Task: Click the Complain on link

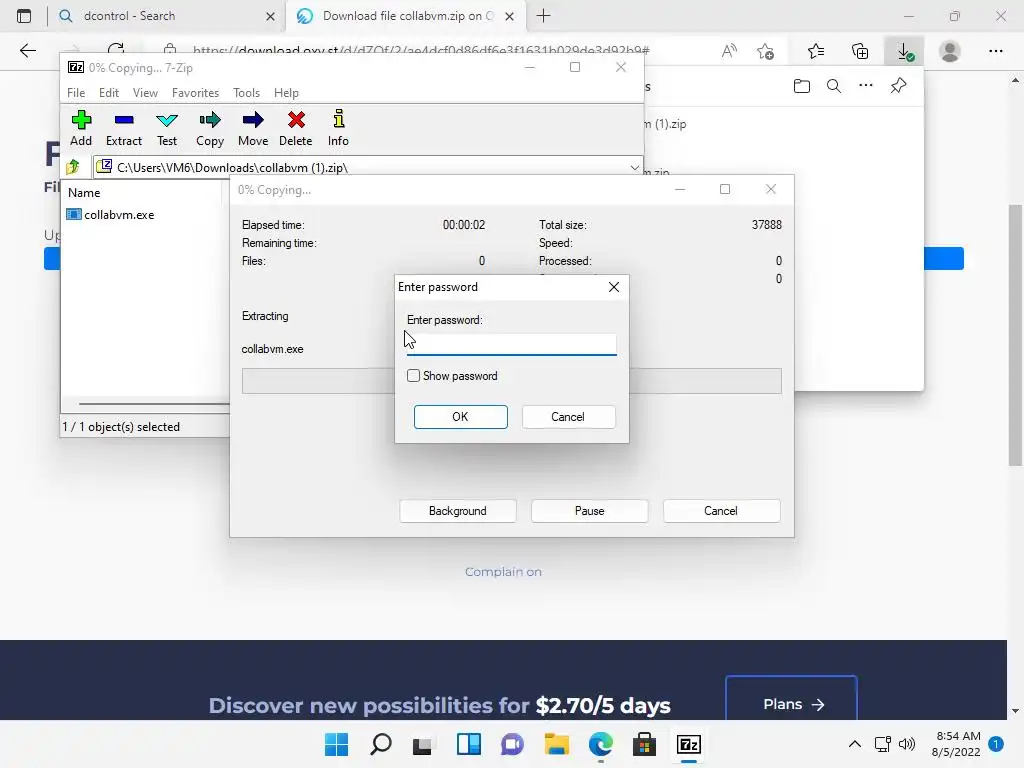Action: 504,572
